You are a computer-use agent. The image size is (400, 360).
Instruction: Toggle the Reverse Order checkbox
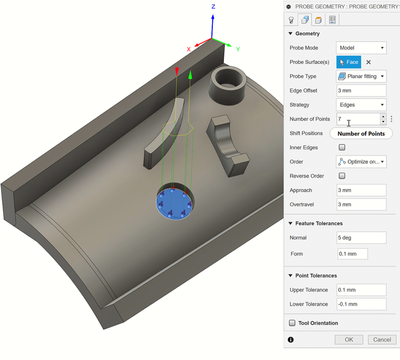pyautogui.click(x=342, y=176)
